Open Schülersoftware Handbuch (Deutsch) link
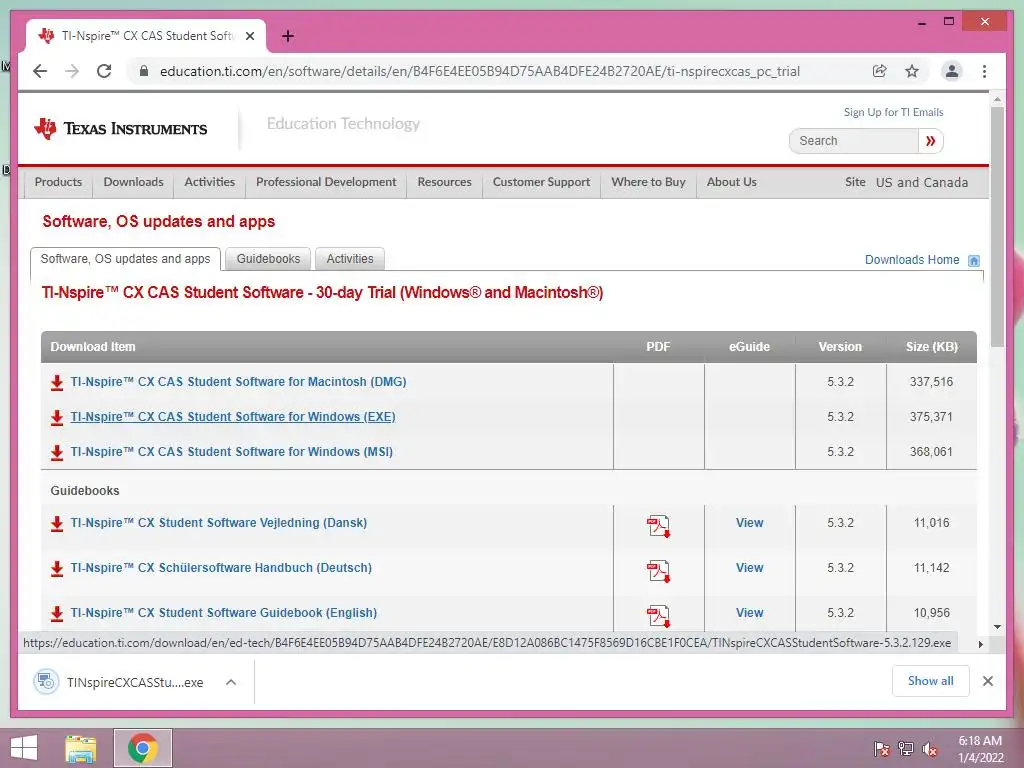 (221, 568)
